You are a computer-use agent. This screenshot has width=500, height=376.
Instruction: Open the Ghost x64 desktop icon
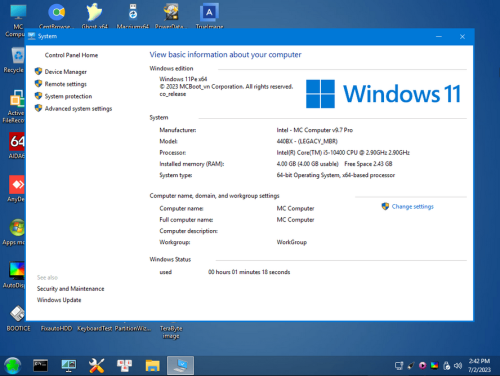[x=95, y=15]
